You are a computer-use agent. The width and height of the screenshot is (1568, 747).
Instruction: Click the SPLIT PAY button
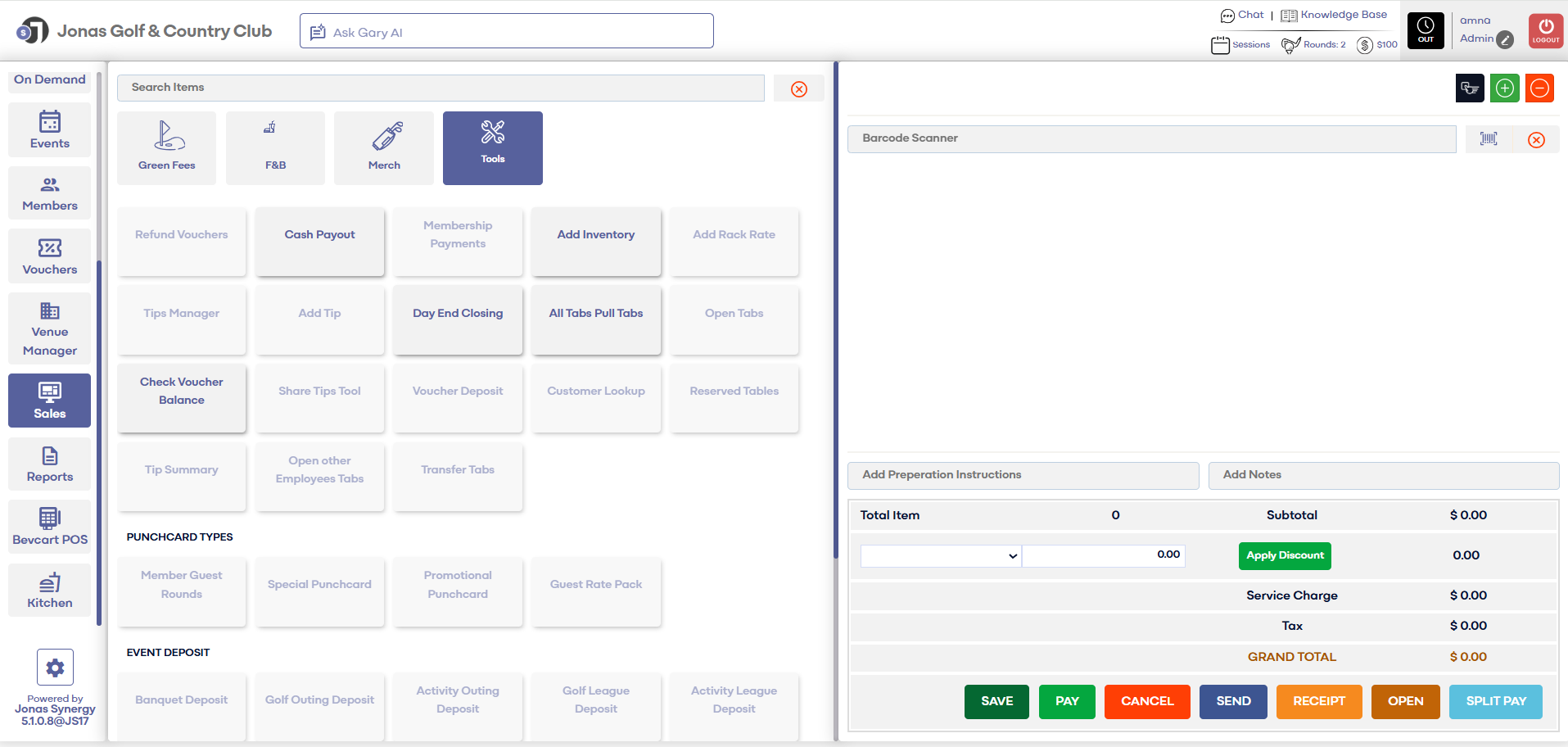1496,702
